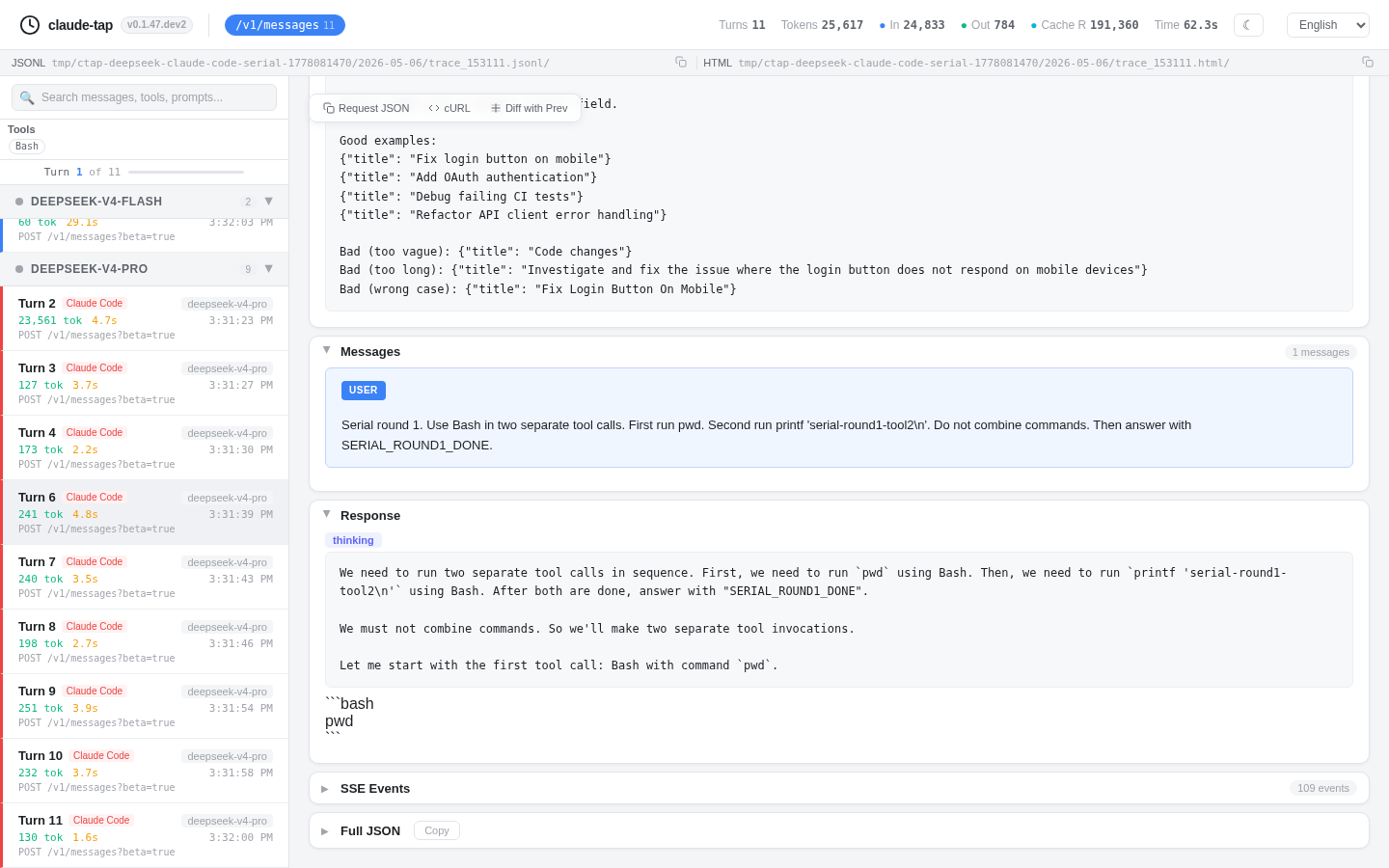The height and width of the screenshot is (868, 1389).
Task: Copy the HTML trace path
Action: click(1368, 62)
